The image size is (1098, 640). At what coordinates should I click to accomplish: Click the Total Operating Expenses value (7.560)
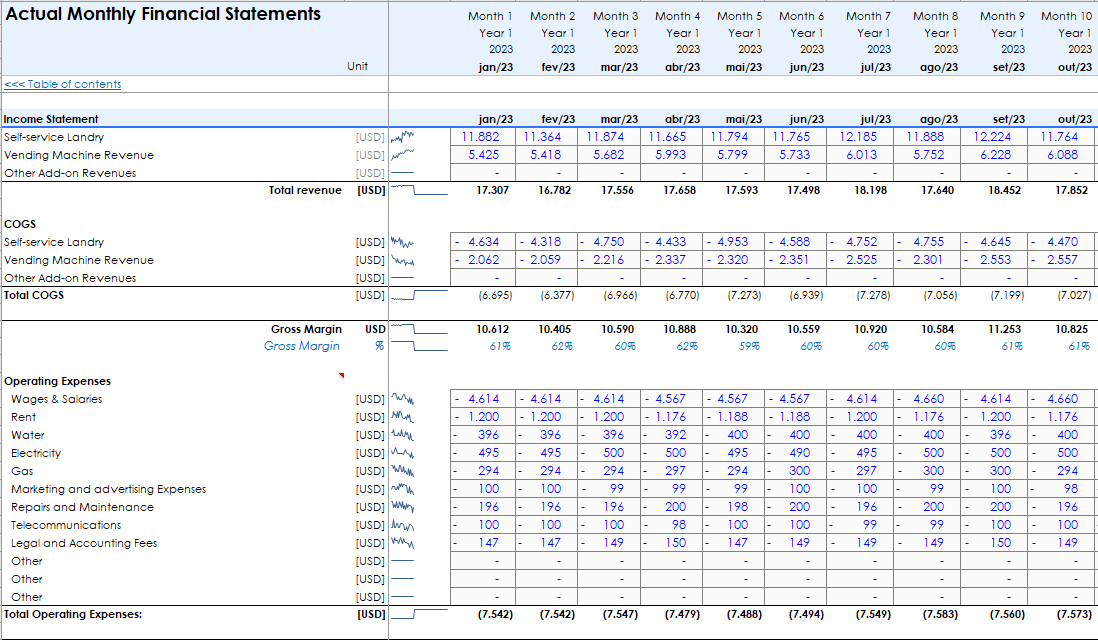[x=1008, y=614]
